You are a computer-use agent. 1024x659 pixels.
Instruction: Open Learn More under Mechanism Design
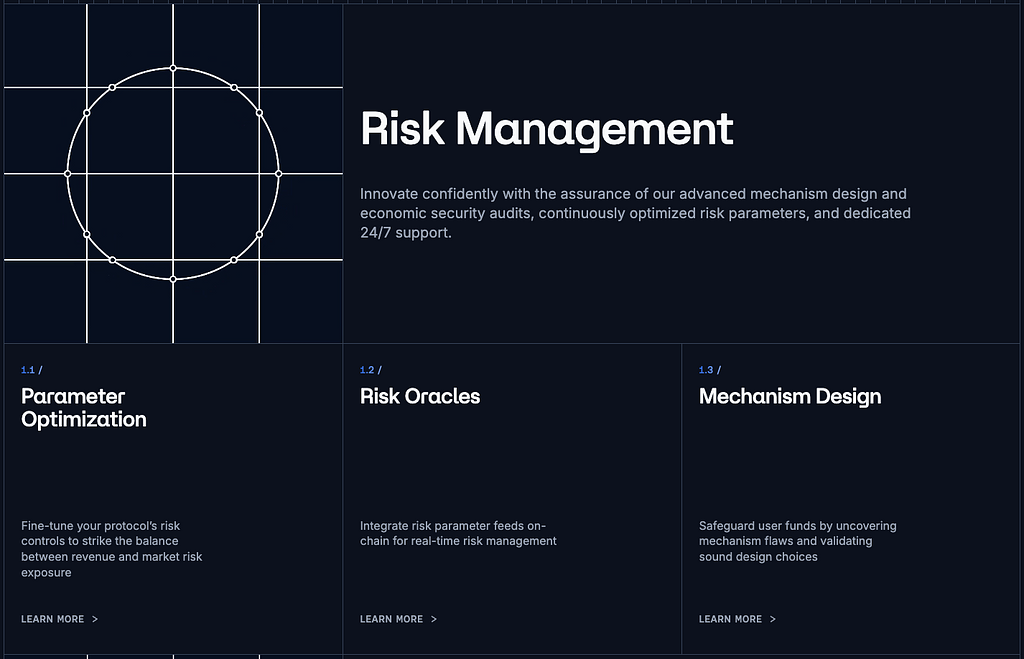coord(731,619)
